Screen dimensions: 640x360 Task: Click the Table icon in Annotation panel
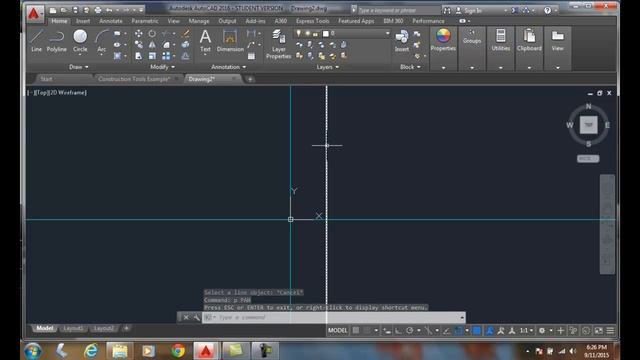[251, 56]
